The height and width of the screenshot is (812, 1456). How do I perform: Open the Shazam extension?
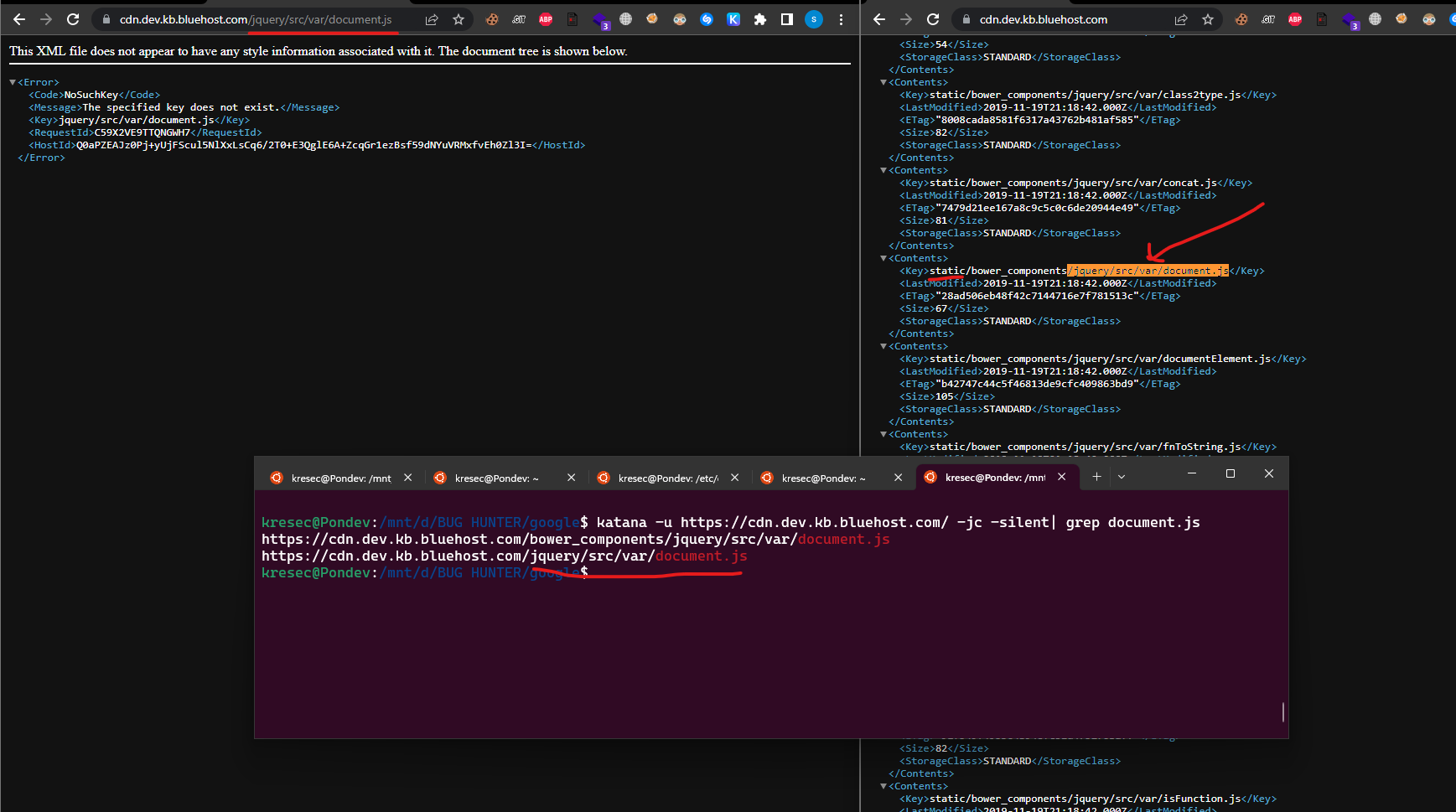click(707, 19)
